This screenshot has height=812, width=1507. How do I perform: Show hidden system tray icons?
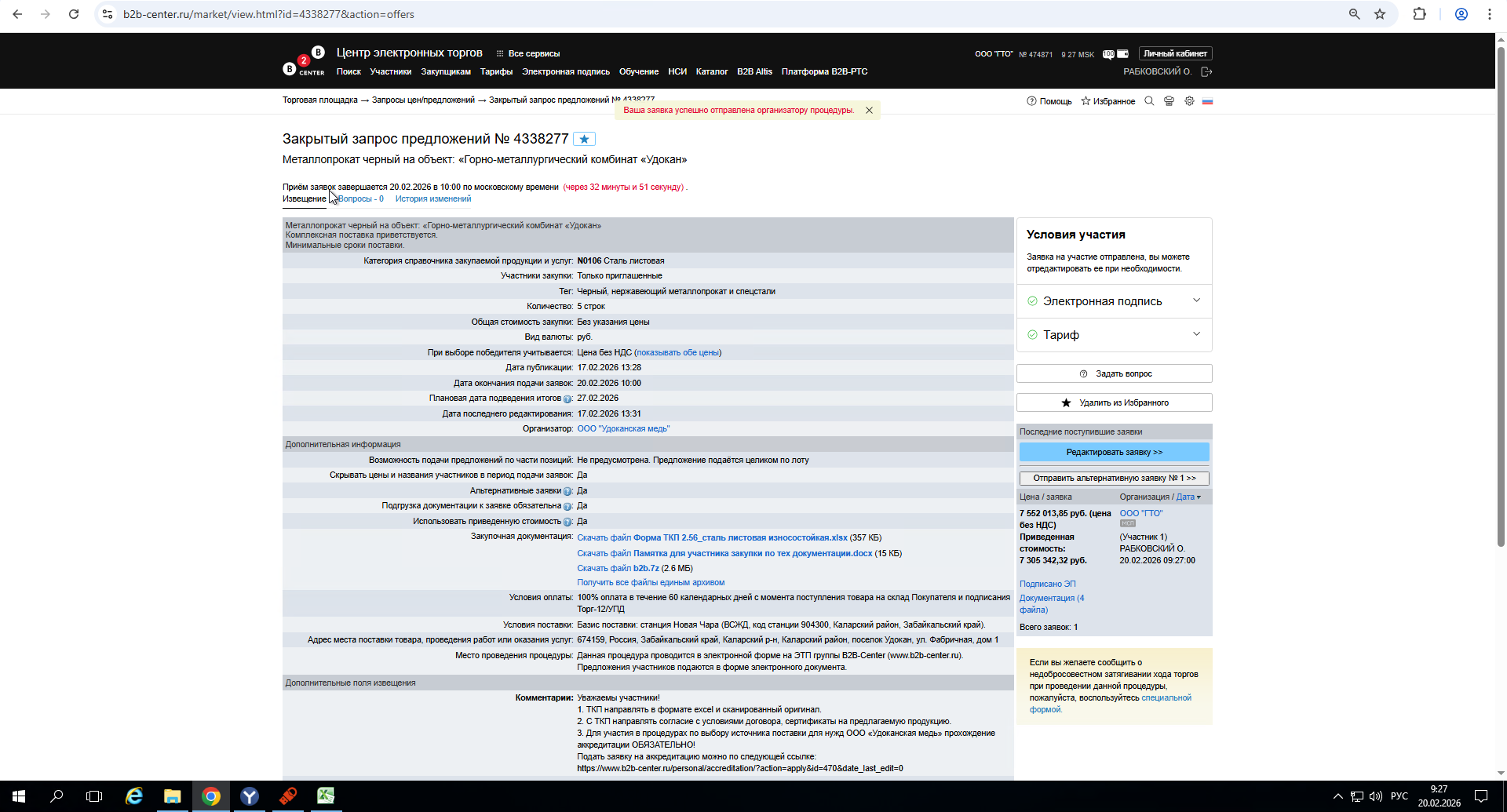coord(1337,796)
